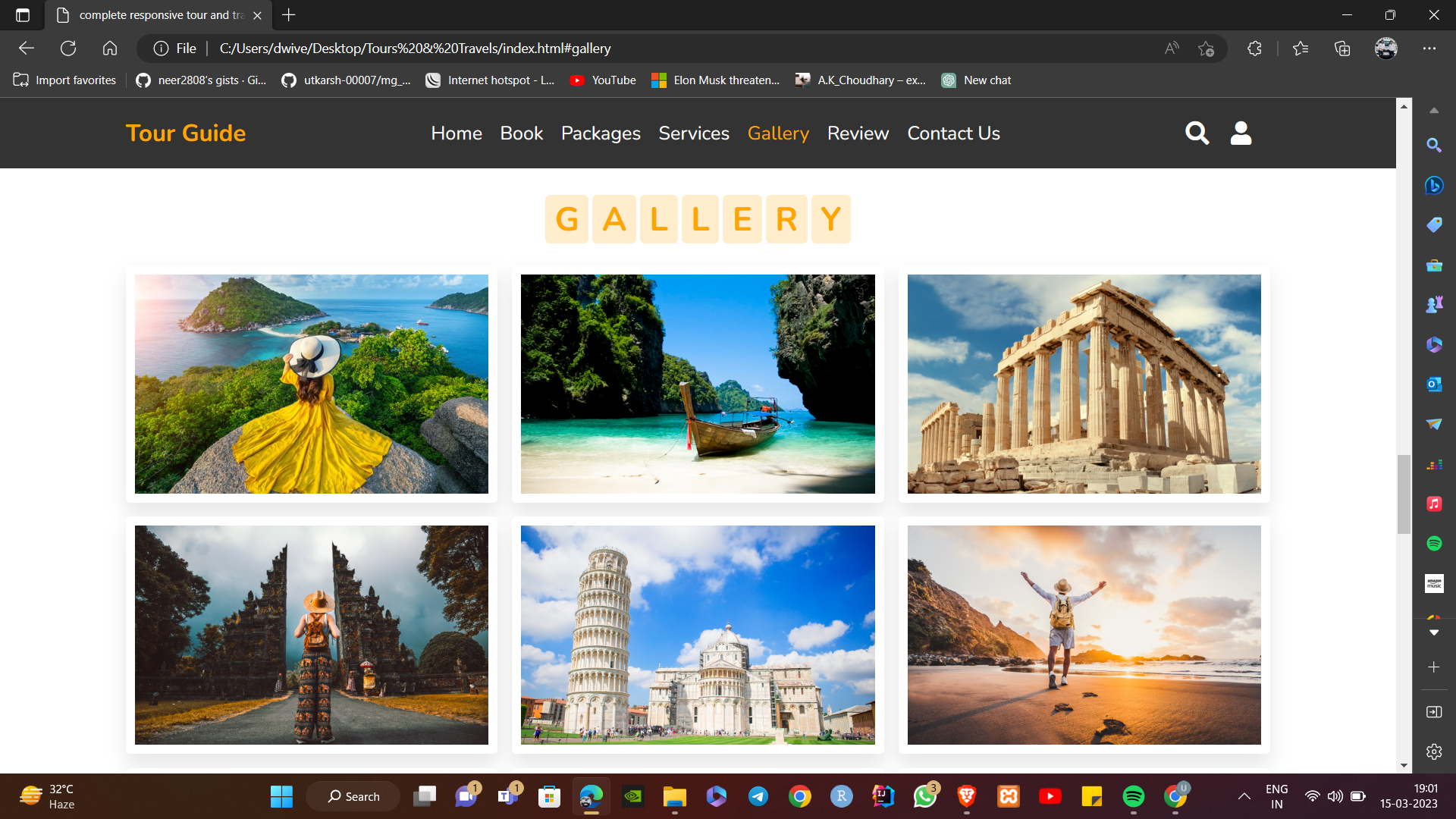
Task: Click the Bing chat icon in sidebar
Action: point(1433,185)
